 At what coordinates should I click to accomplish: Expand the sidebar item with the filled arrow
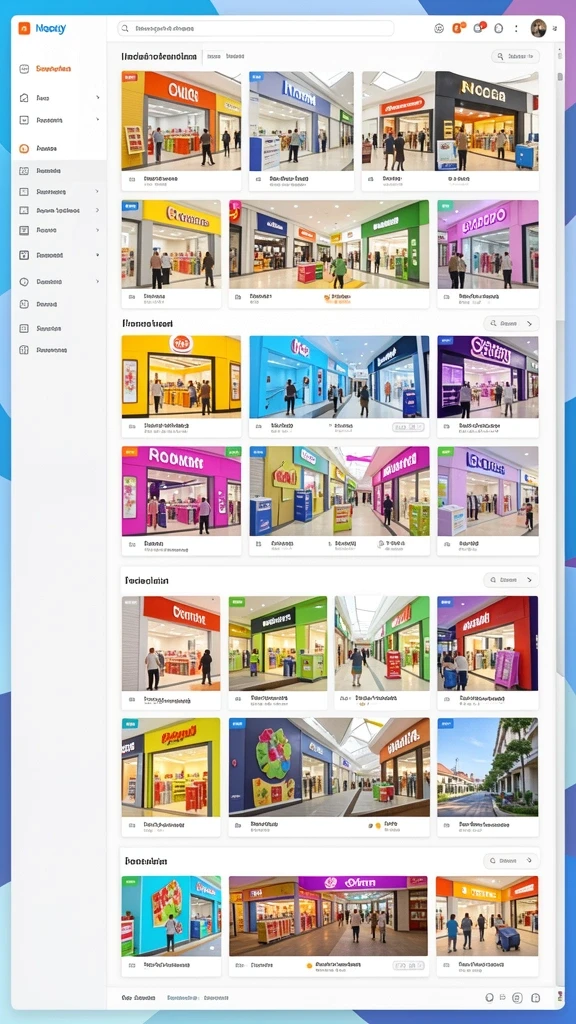tap(97, 255)
